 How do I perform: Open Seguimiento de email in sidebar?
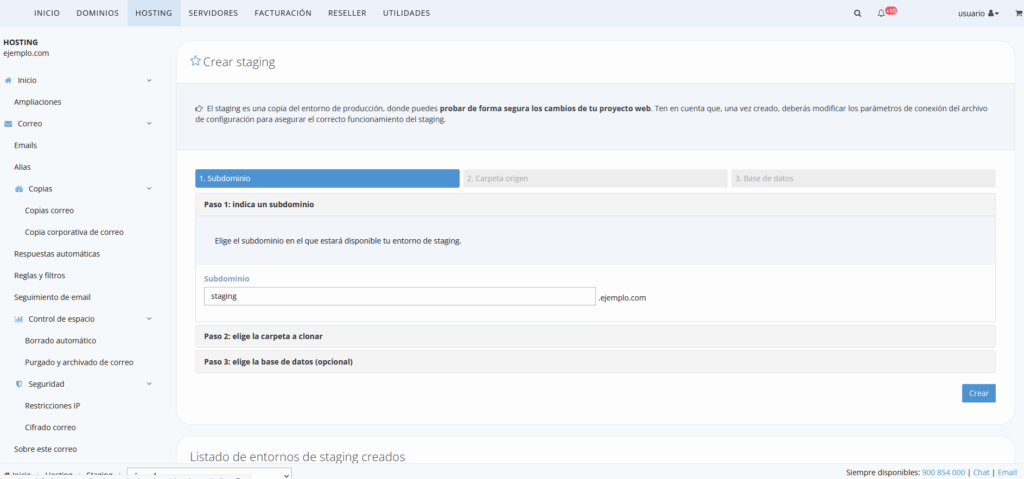[52, 297]
